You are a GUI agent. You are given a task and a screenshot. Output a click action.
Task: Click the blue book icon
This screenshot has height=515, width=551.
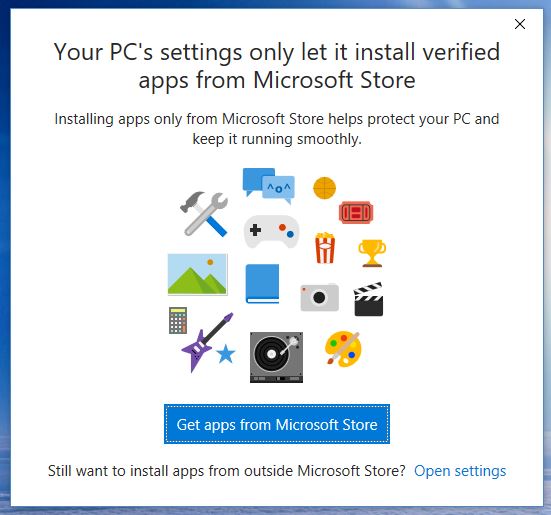point(262,284)
